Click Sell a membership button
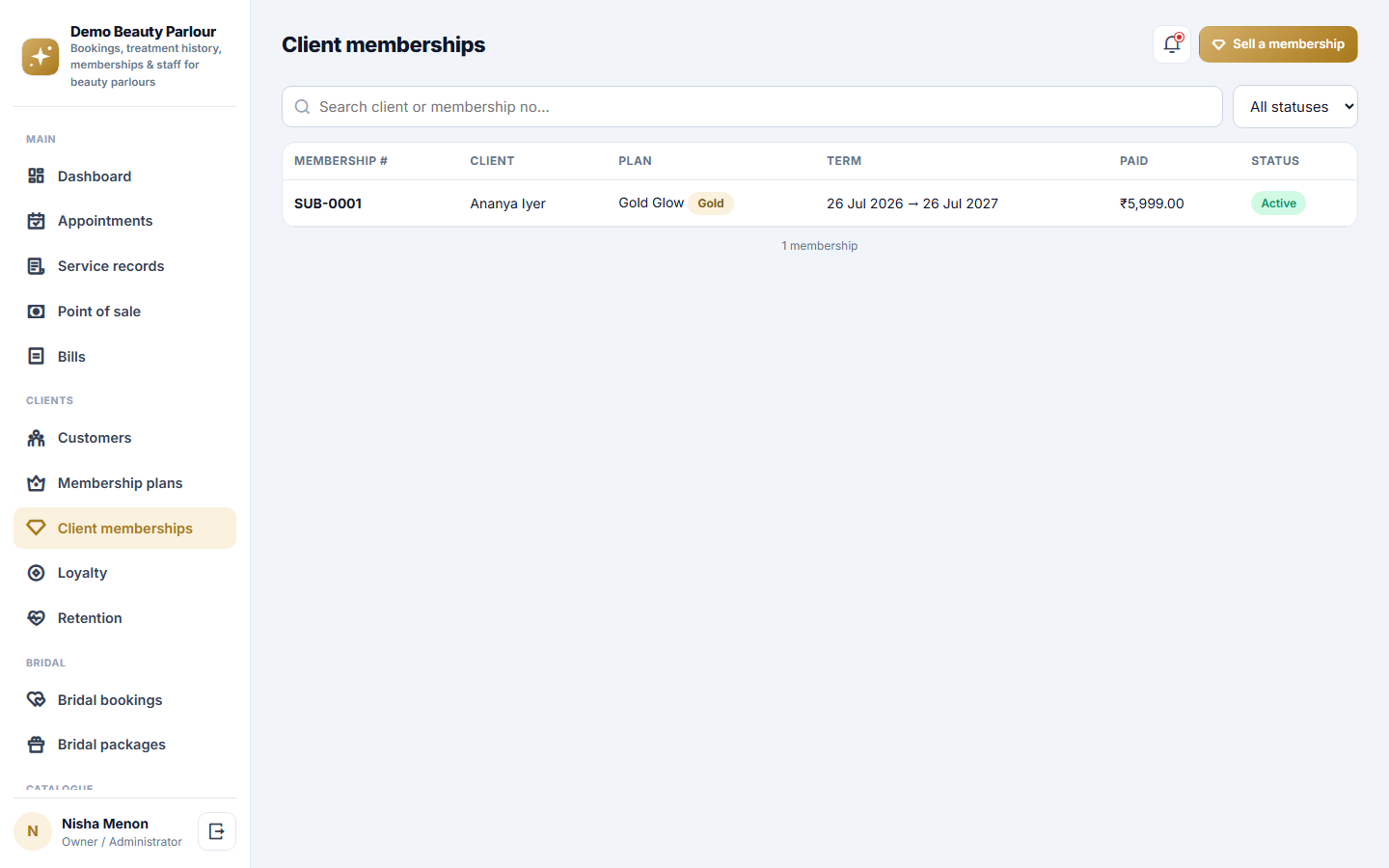Screen dimensions: 1389x868 pos(1278,44)
